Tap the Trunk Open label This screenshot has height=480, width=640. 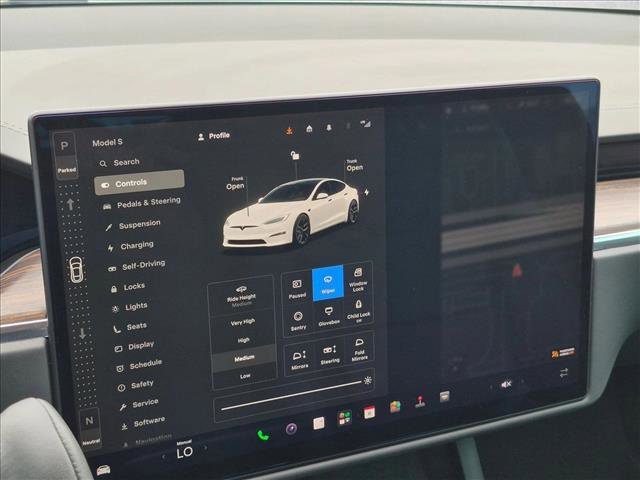pos(354,165)
